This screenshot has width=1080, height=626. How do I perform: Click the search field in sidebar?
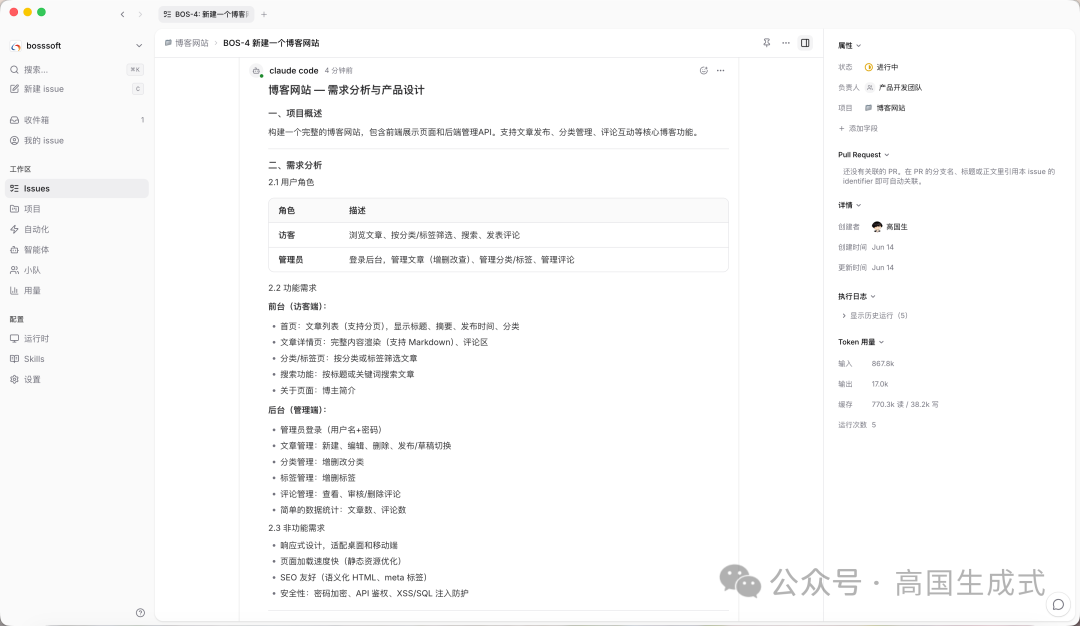[x=76, y=70]
